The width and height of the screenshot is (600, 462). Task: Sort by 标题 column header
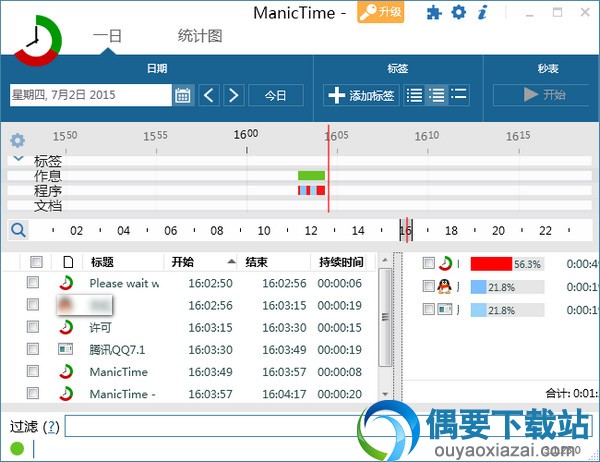click(x=102, y=262)
